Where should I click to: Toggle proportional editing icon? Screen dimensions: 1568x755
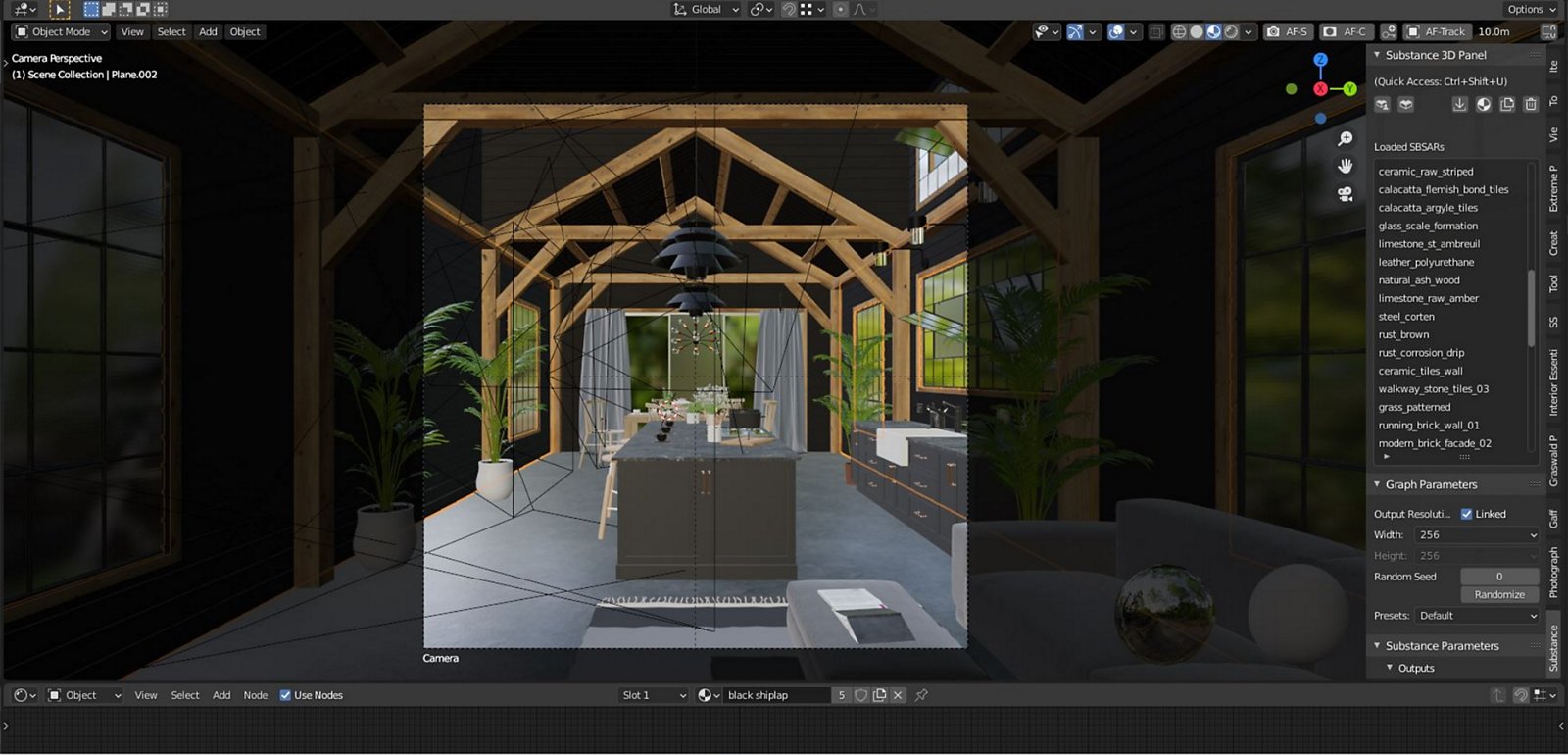(840, 9)
